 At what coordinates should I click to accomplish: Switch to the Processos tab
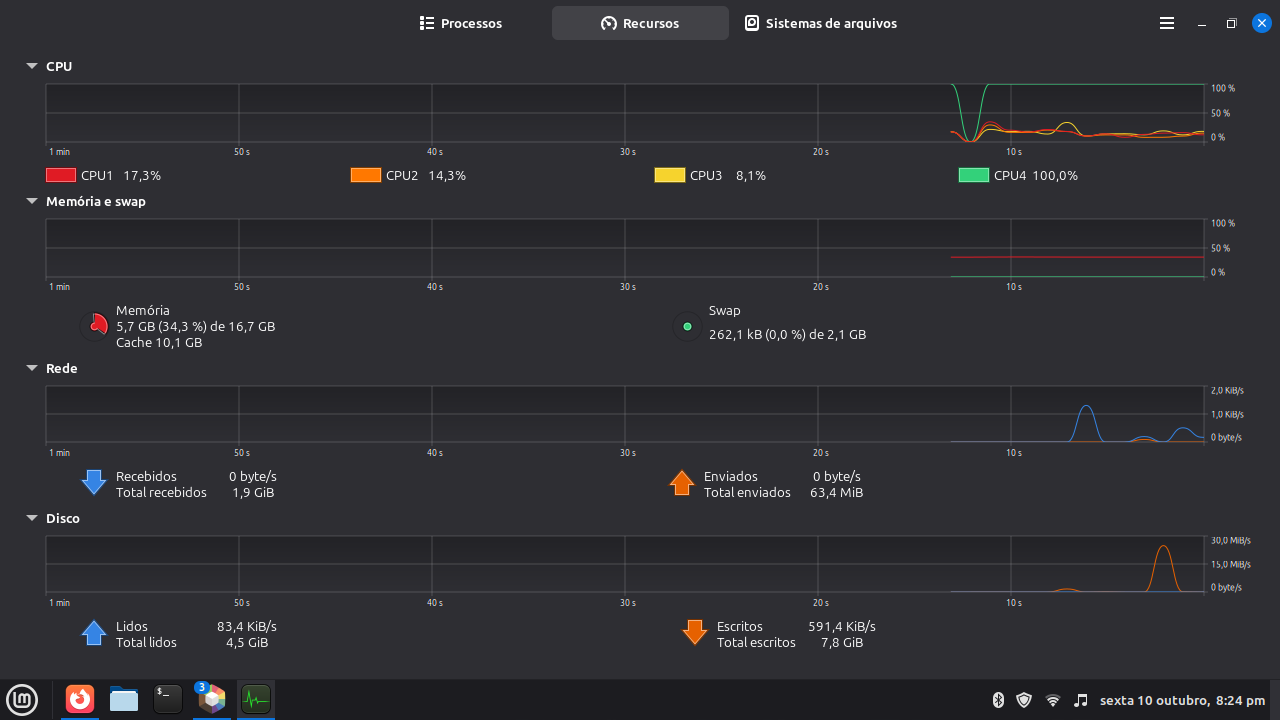click(x=461, y=23)
